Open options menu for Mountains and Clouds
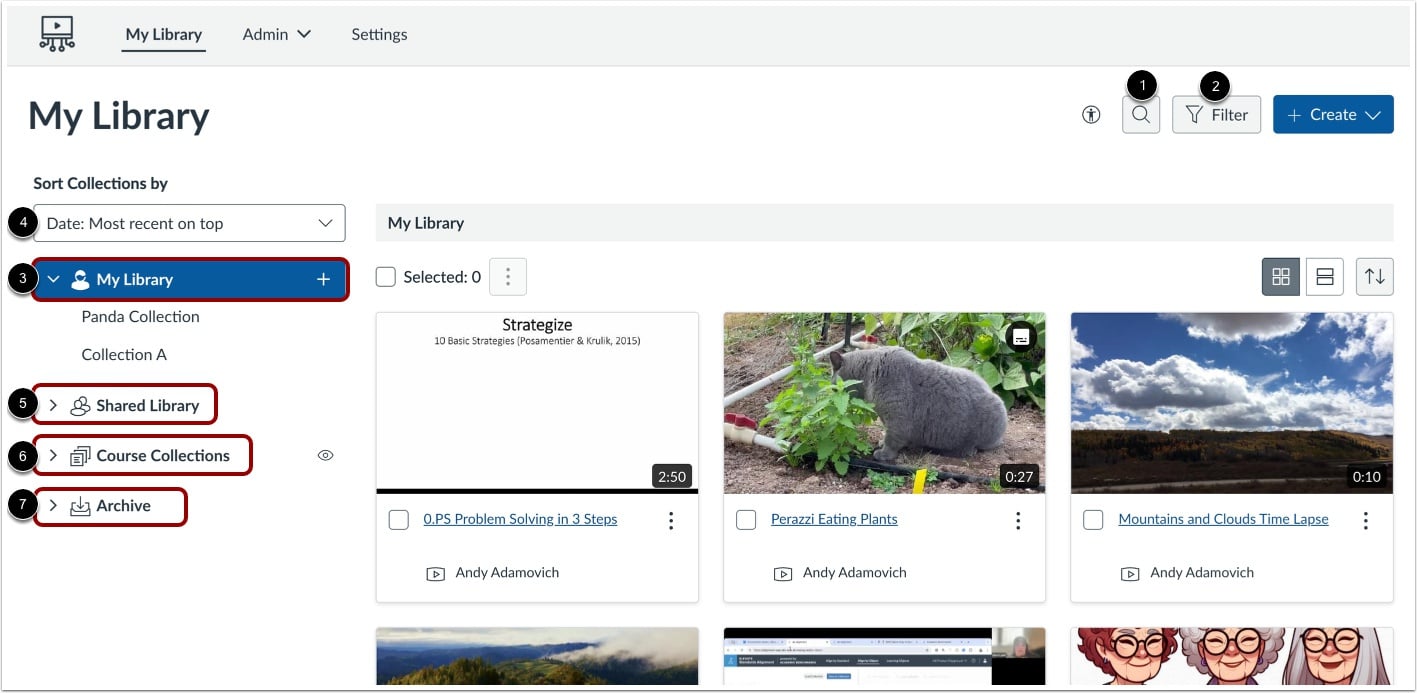The width and height of the screenshot is (1417, 693). (x=1365, y=520)
